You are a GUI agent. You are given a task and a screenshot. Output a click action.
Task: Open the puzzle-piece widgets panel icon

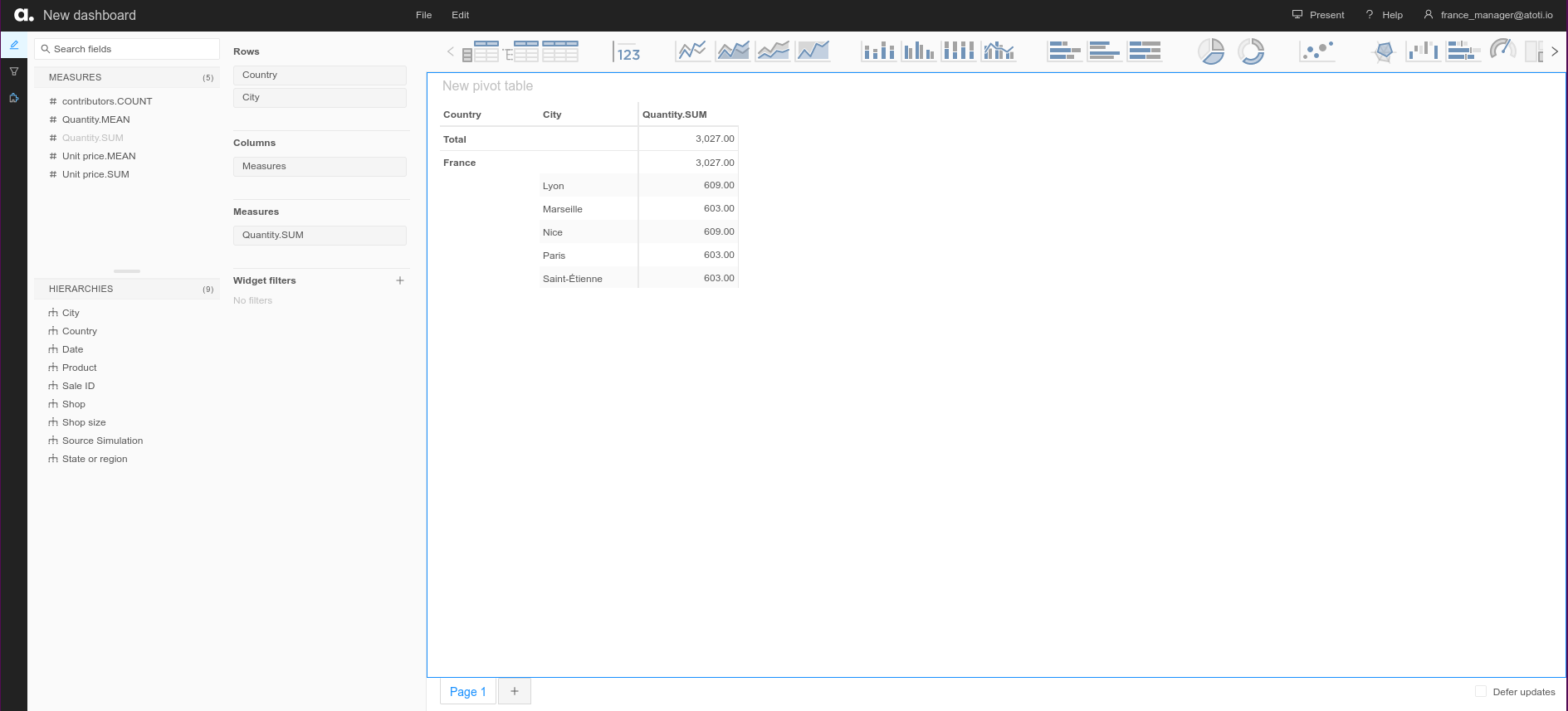point(14,98)
